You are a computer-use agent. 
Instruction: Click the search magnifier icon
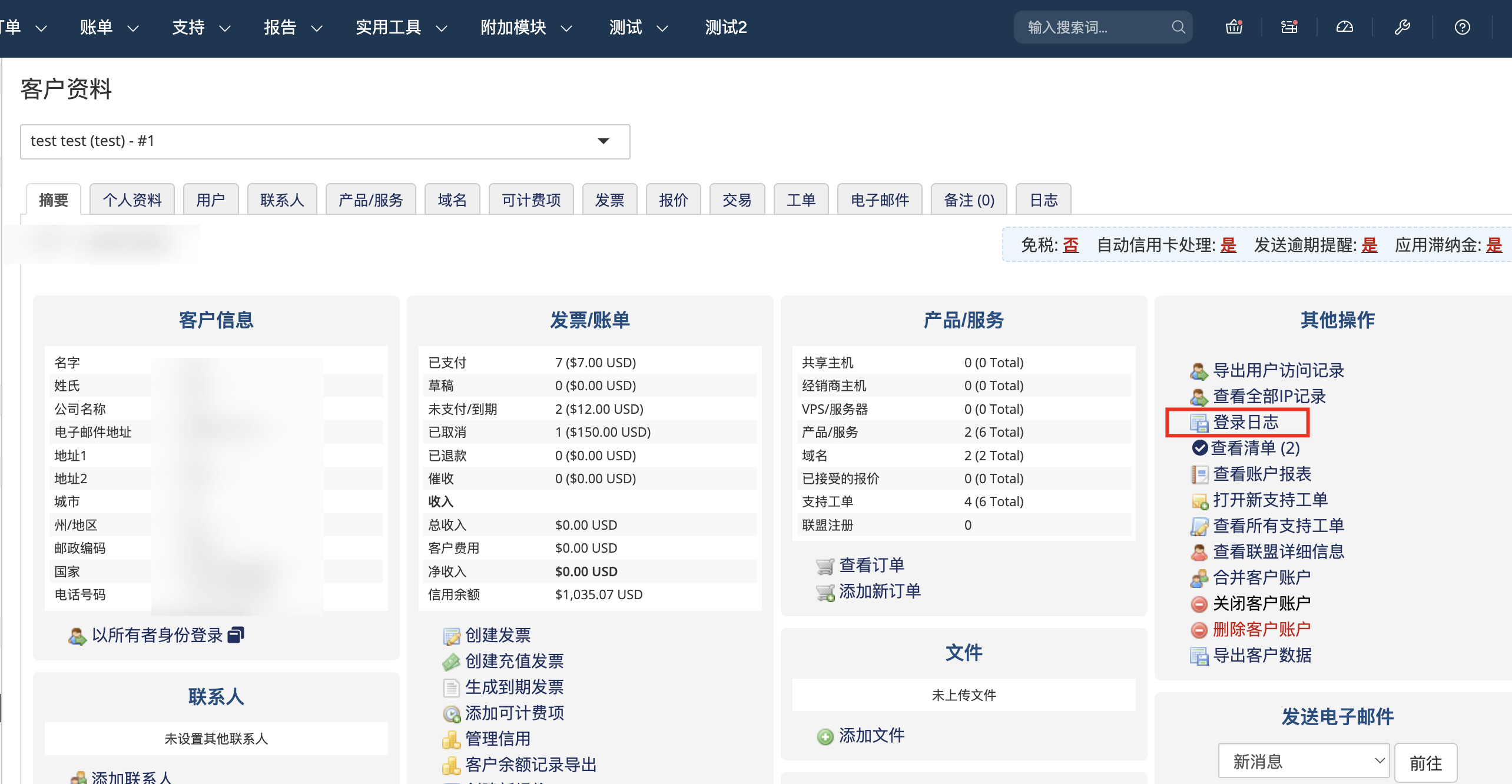coord(1178,27)
